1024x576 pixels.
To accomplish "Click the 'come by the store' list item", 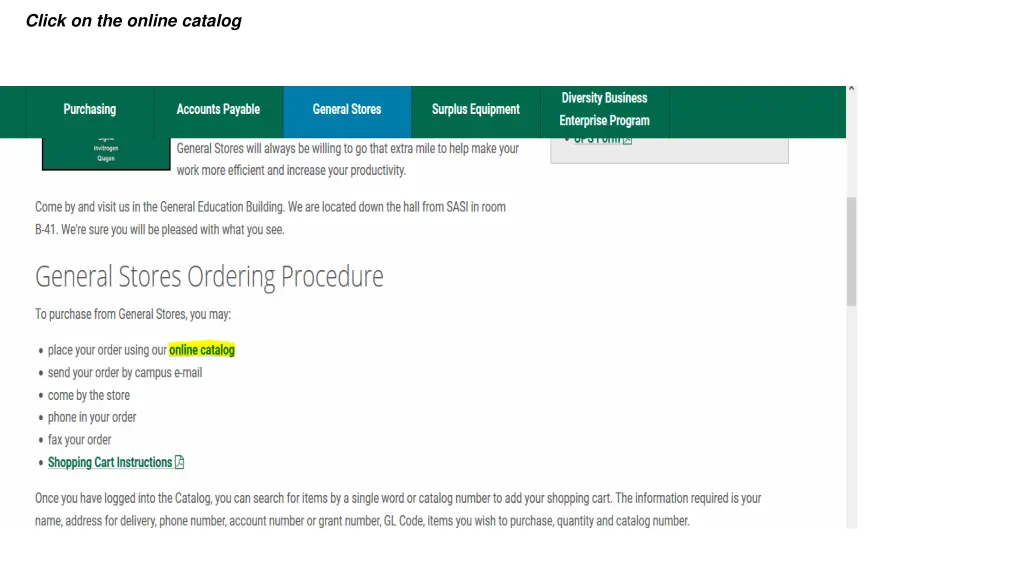I will [x=89, y=395].
